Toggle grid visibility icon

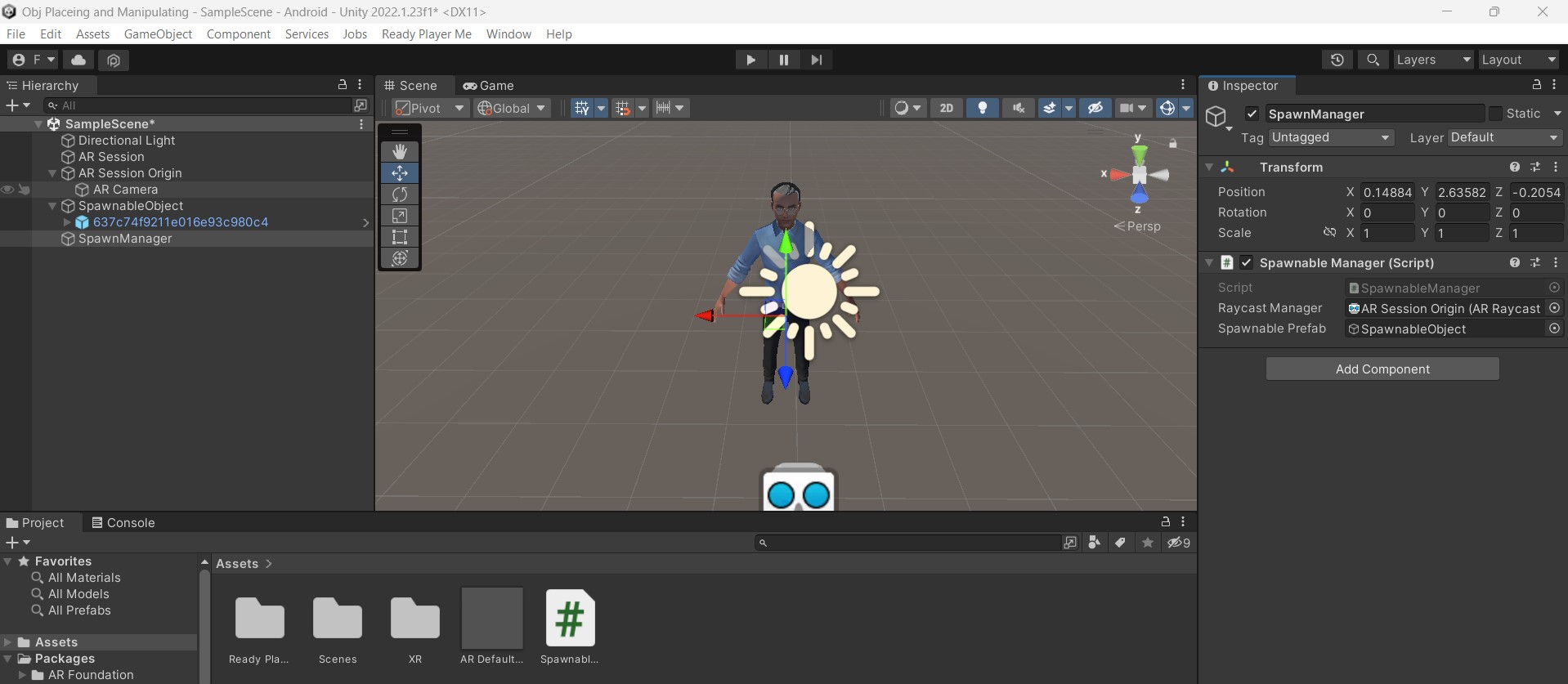click(x=581, y=108)
